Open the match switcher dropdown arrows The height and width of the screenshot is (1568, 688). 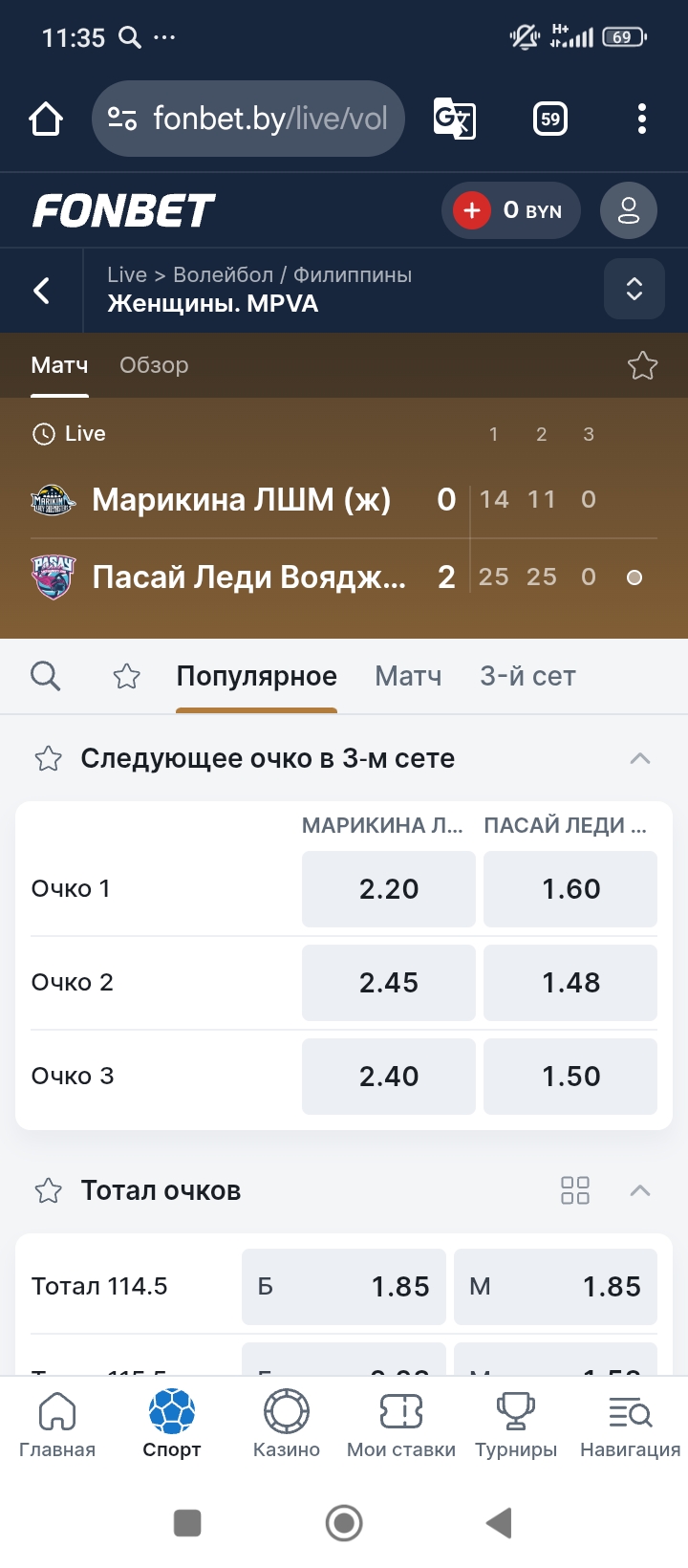tap(634, 290)
